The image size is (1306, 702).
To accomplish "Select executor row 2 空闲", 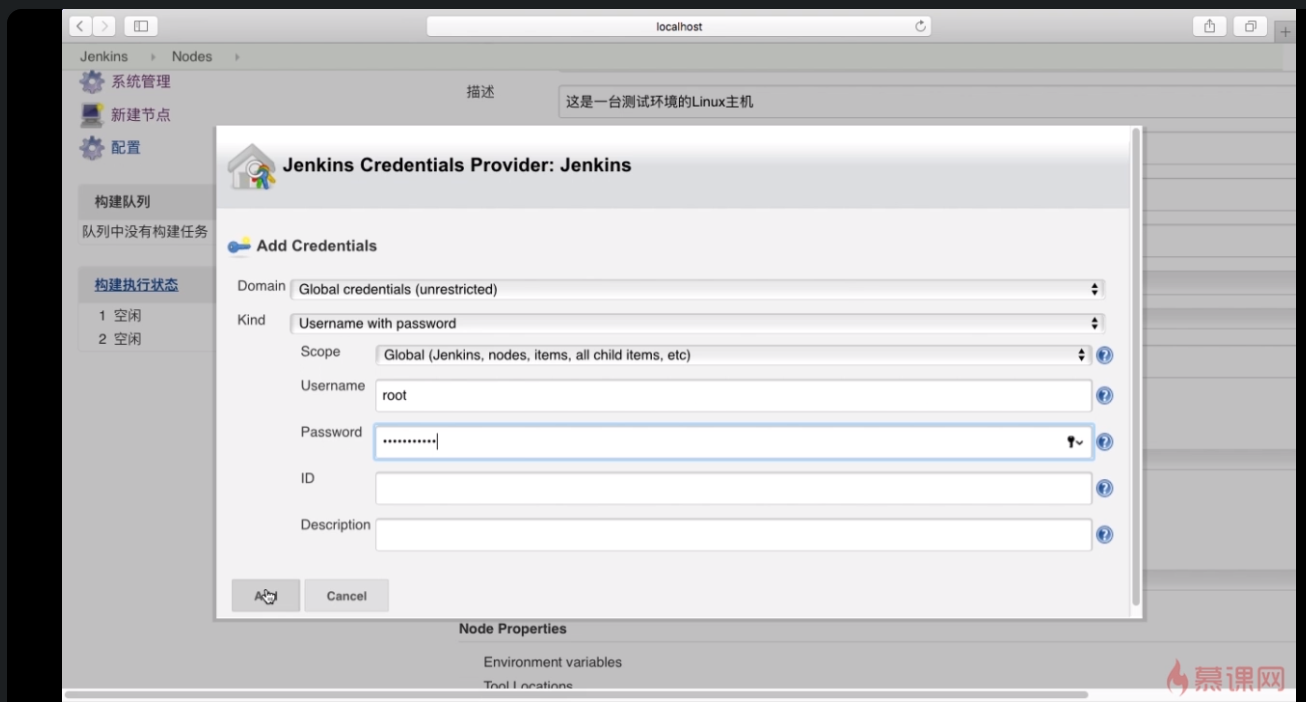I will point(120,340).
